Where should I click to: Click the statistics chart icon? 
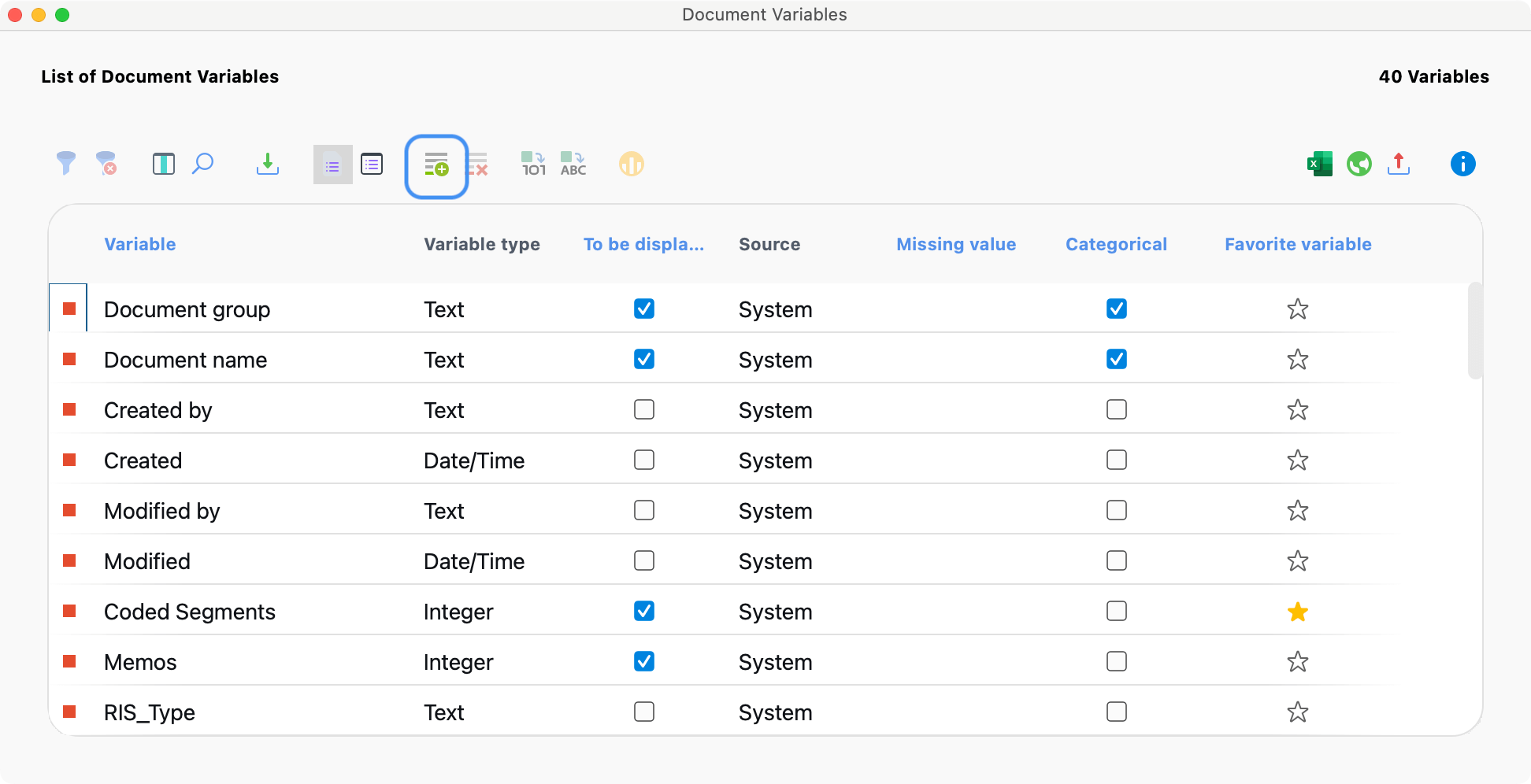631,164
